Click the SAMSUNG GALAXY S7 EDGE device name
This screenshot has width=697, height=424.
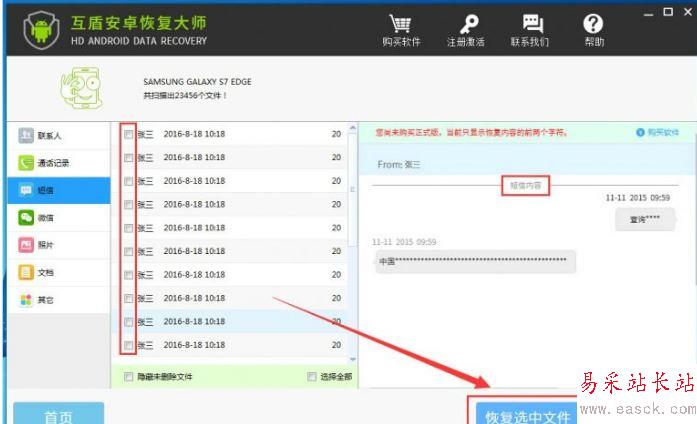[x=197, y=82]
